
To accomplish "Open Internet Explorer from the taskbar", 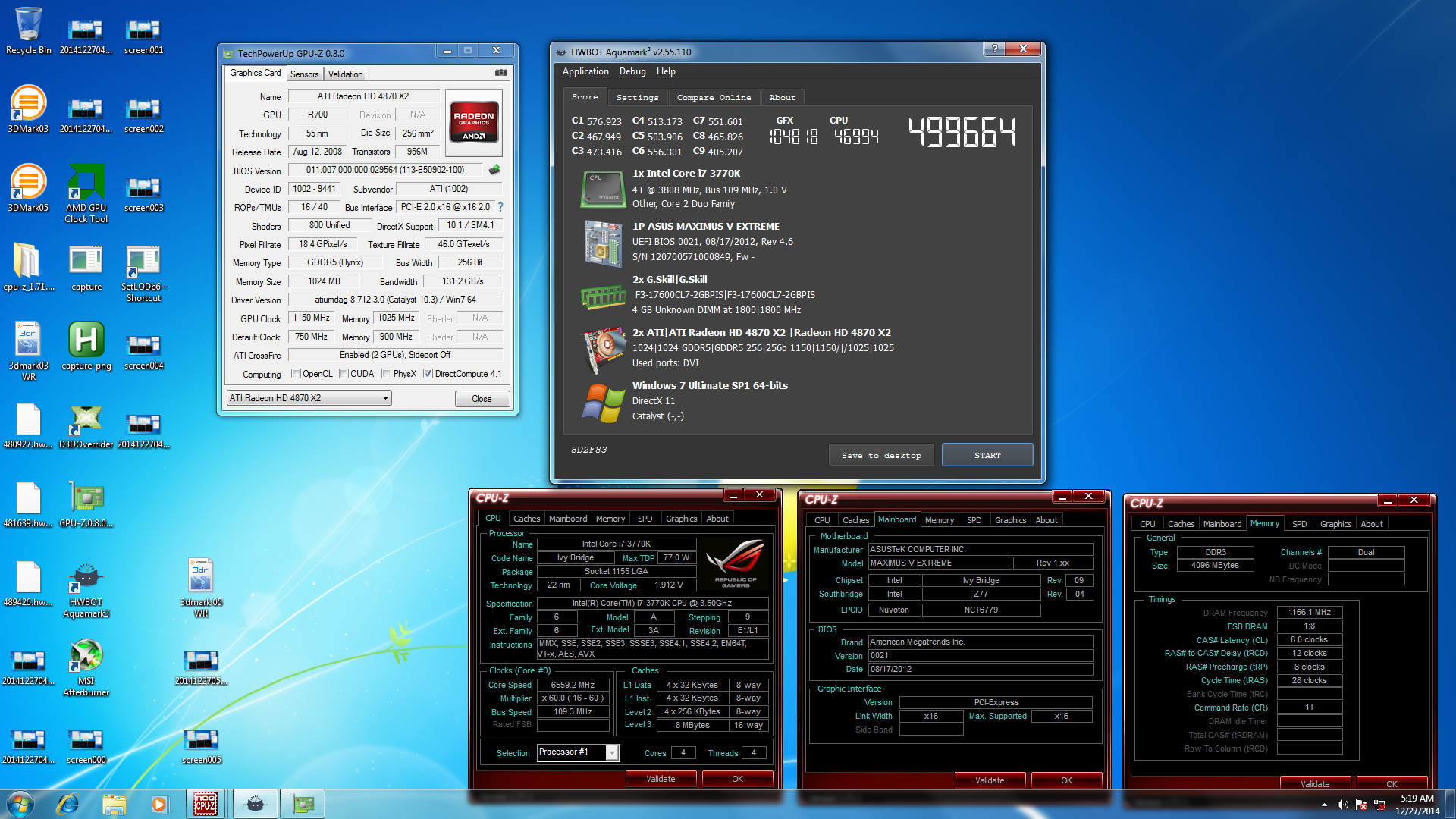I will [67, 804].
